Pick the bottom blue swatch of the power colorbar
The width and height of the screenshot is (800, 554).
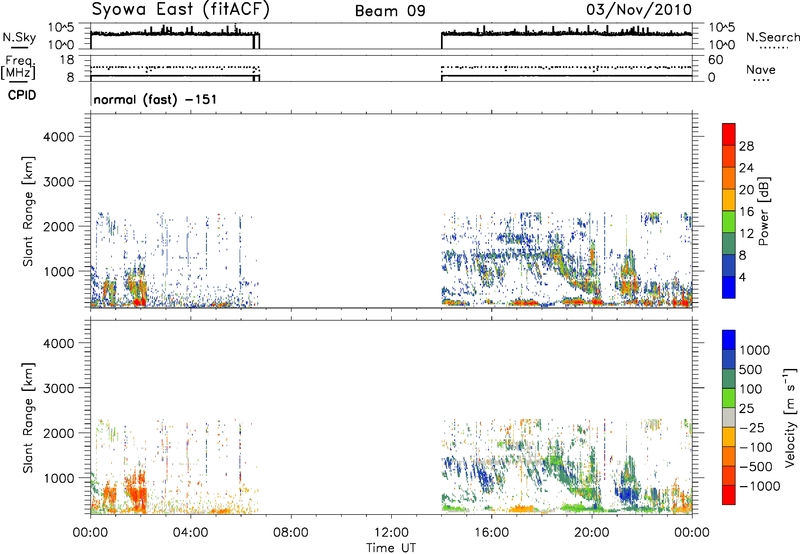click(729, 287)
